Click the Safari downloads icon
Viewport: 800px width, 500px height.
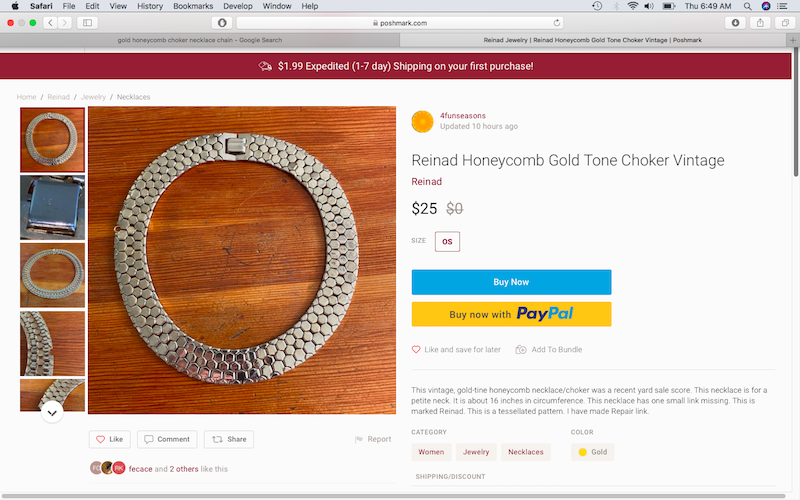pyautogui.click(x=736, y=22)
